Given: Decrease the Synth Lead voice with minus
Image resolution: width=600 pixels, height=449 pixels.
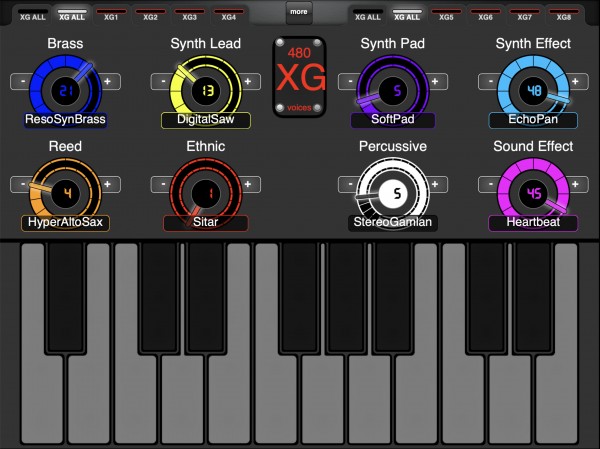Looking at the screenshot, I should (x=163, y=82).
